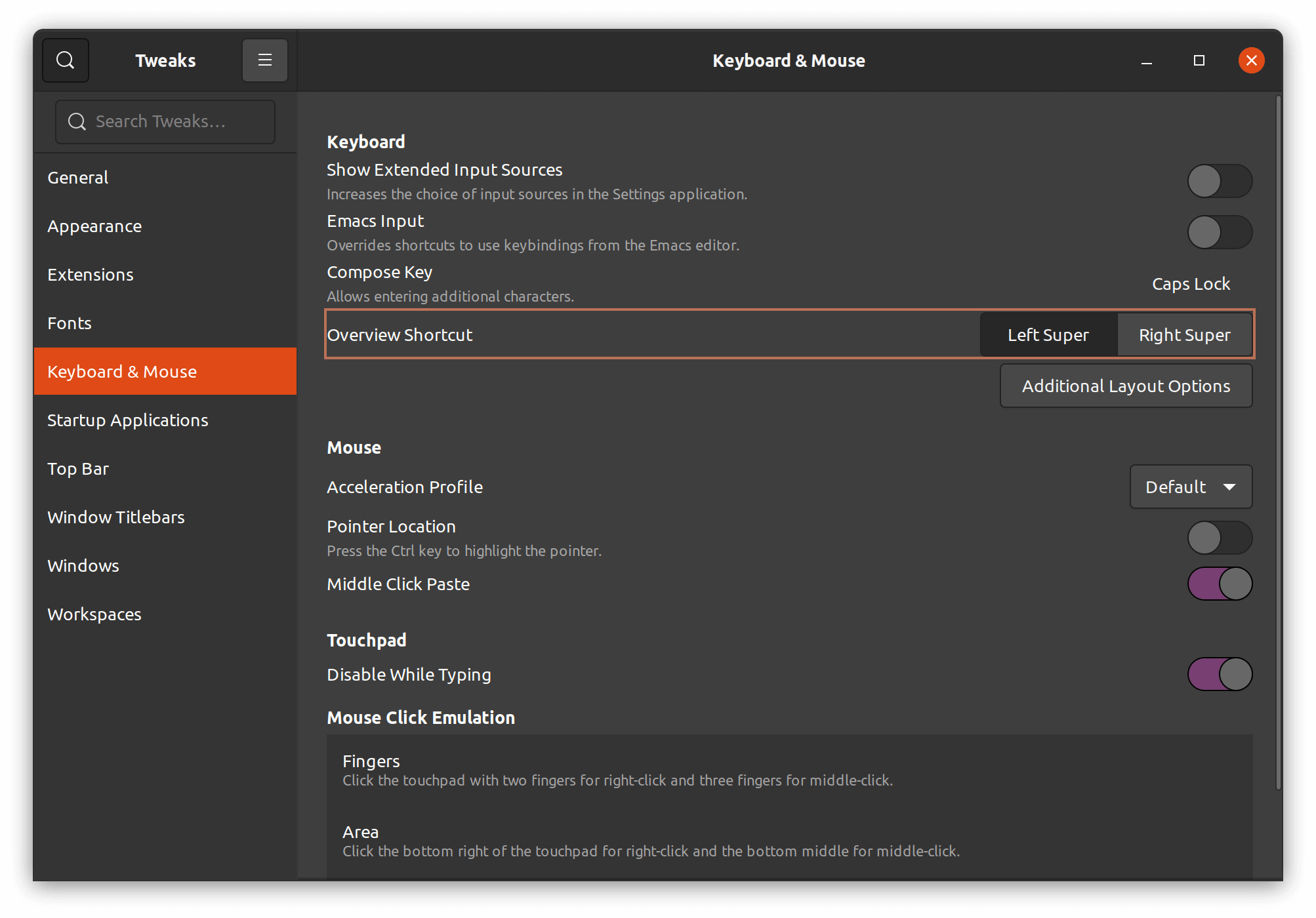Disable Middle Click Paste switch
This screenshot has width=1316, height=918.
1219,584
